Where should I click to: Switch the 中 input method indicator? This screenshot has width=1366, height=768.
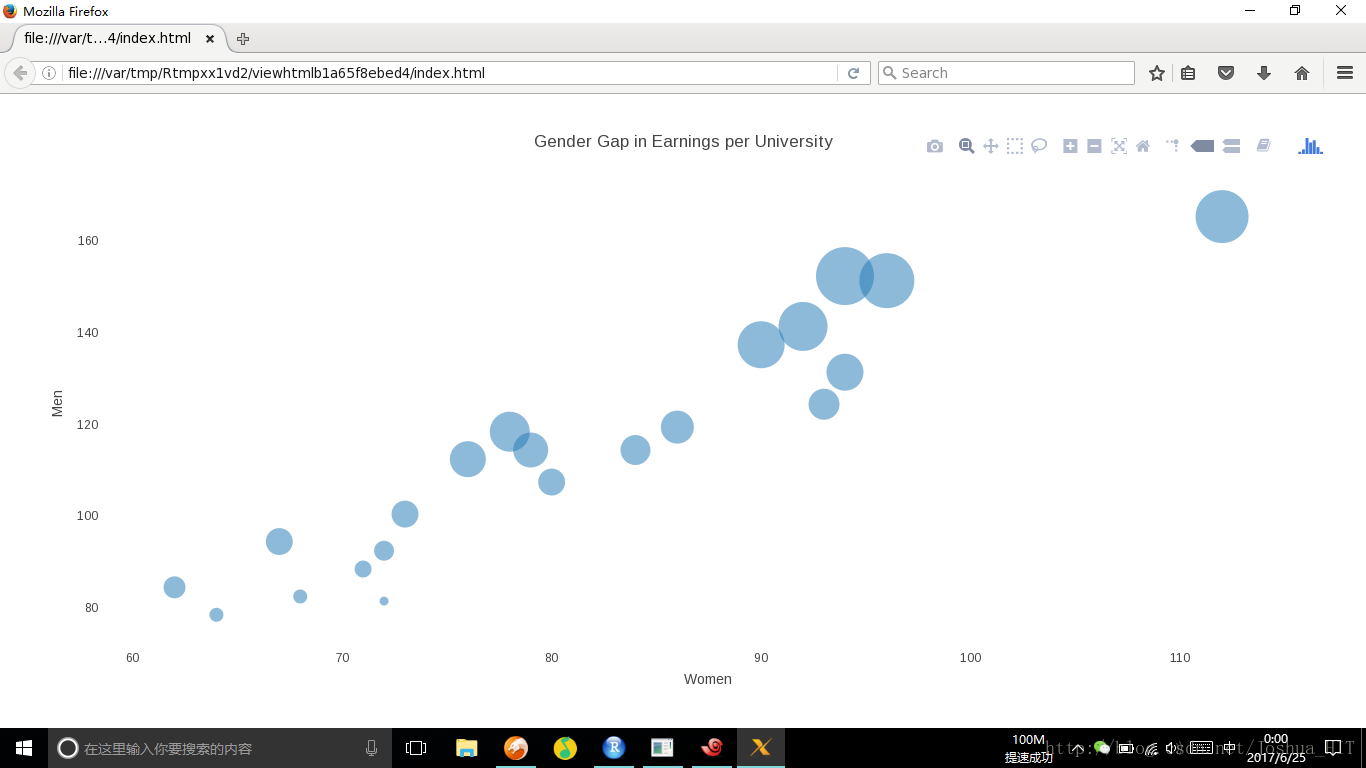coord(1229,748)
